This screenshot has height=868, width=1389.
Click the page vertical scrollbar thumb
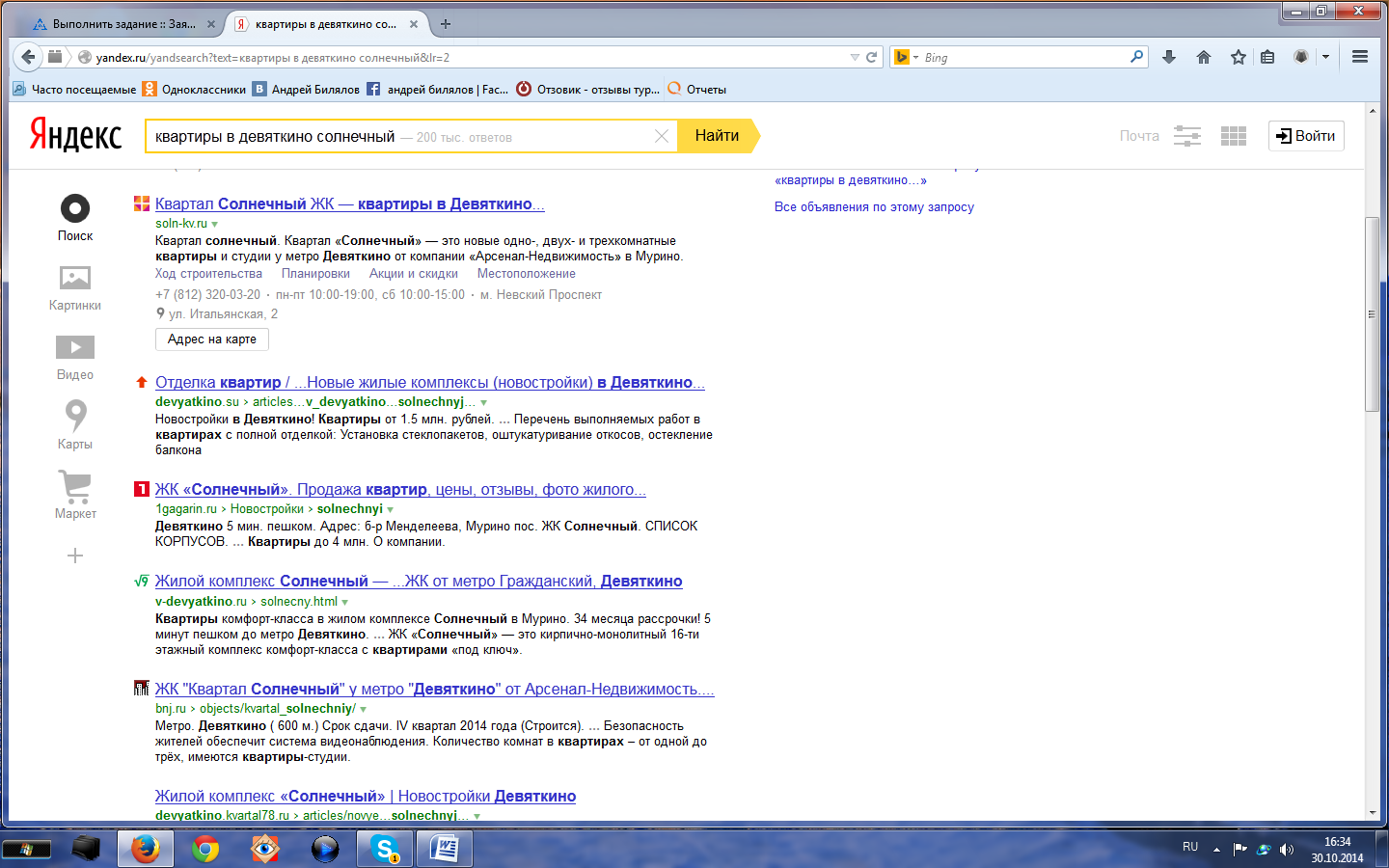tap(1372, 314)
